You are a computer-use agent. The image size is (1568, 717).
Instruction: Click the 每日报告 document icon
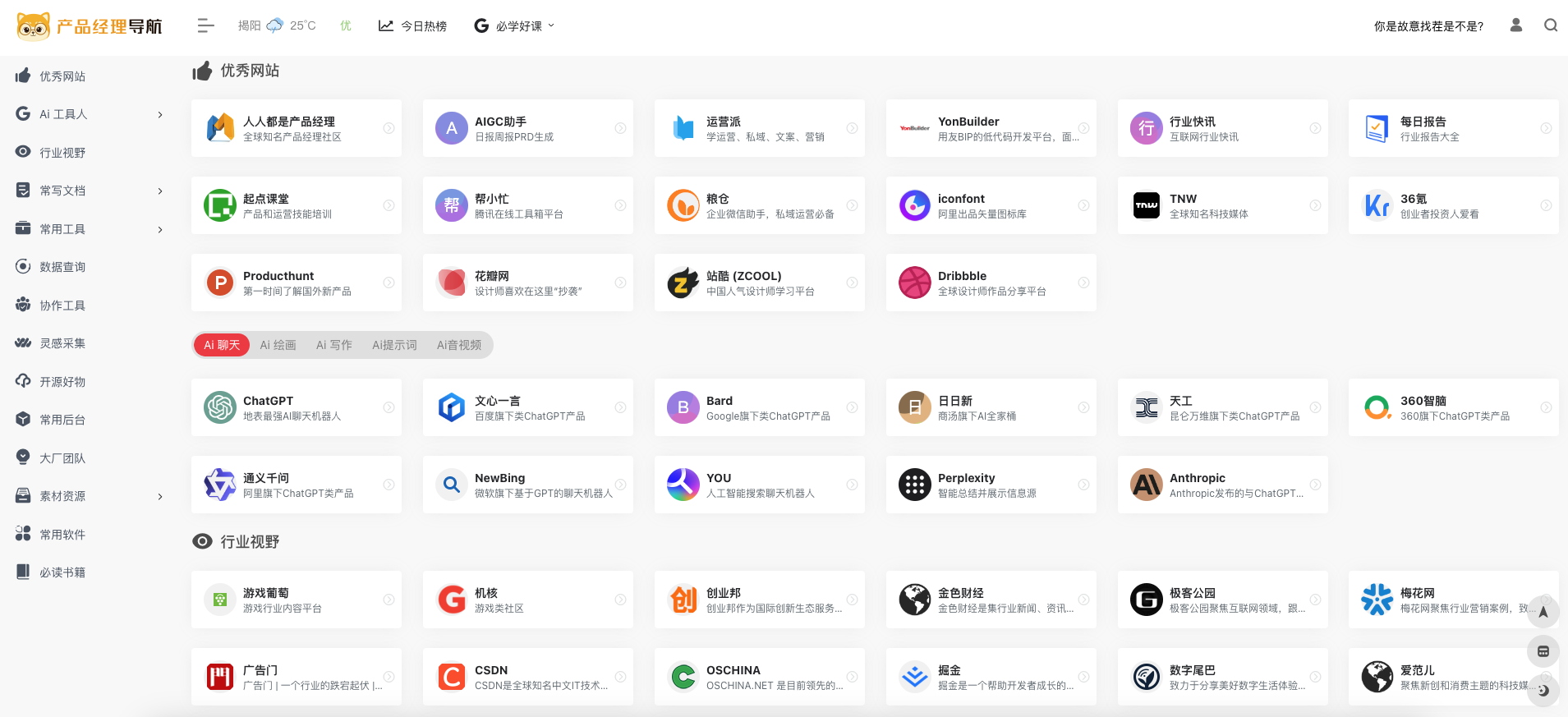(x=1377, y=128)
